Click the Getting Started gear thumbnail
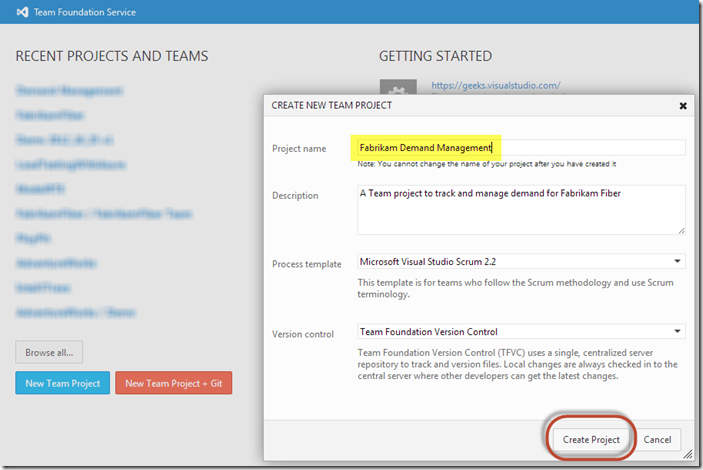This screenshot has height=470, width=703. pyautogui.click(x=398, y=87)
